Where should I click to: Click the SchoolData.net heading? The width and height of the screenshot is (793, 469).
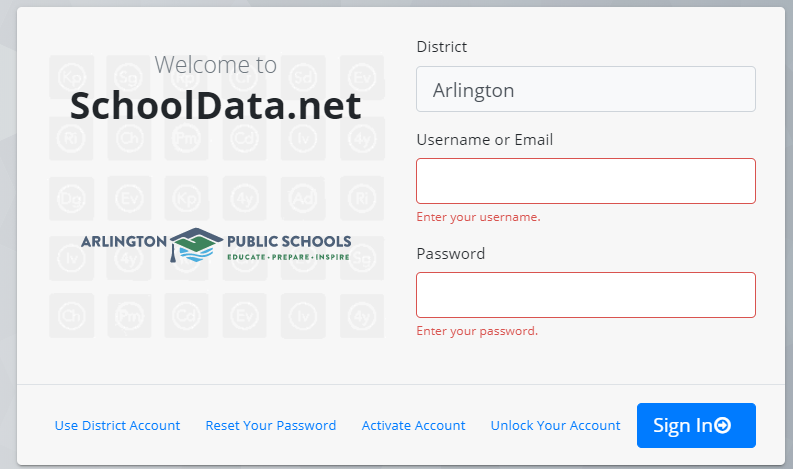pos(216,105)
